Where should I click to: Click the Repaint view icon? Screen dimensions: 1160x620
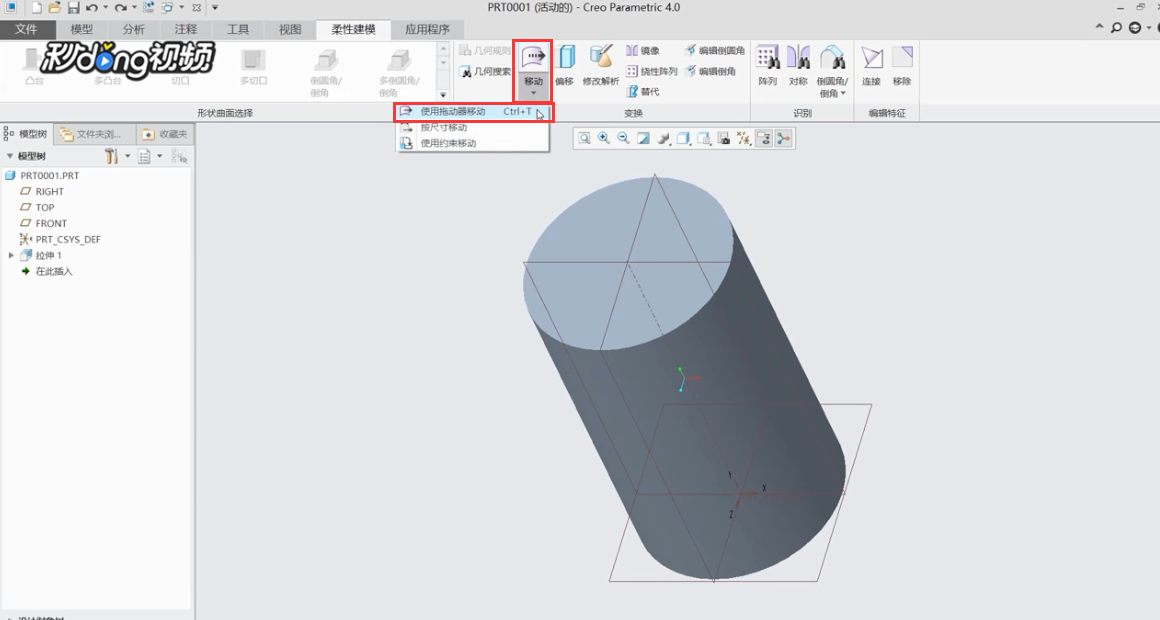pyautogui.click(x=644, y=138)
